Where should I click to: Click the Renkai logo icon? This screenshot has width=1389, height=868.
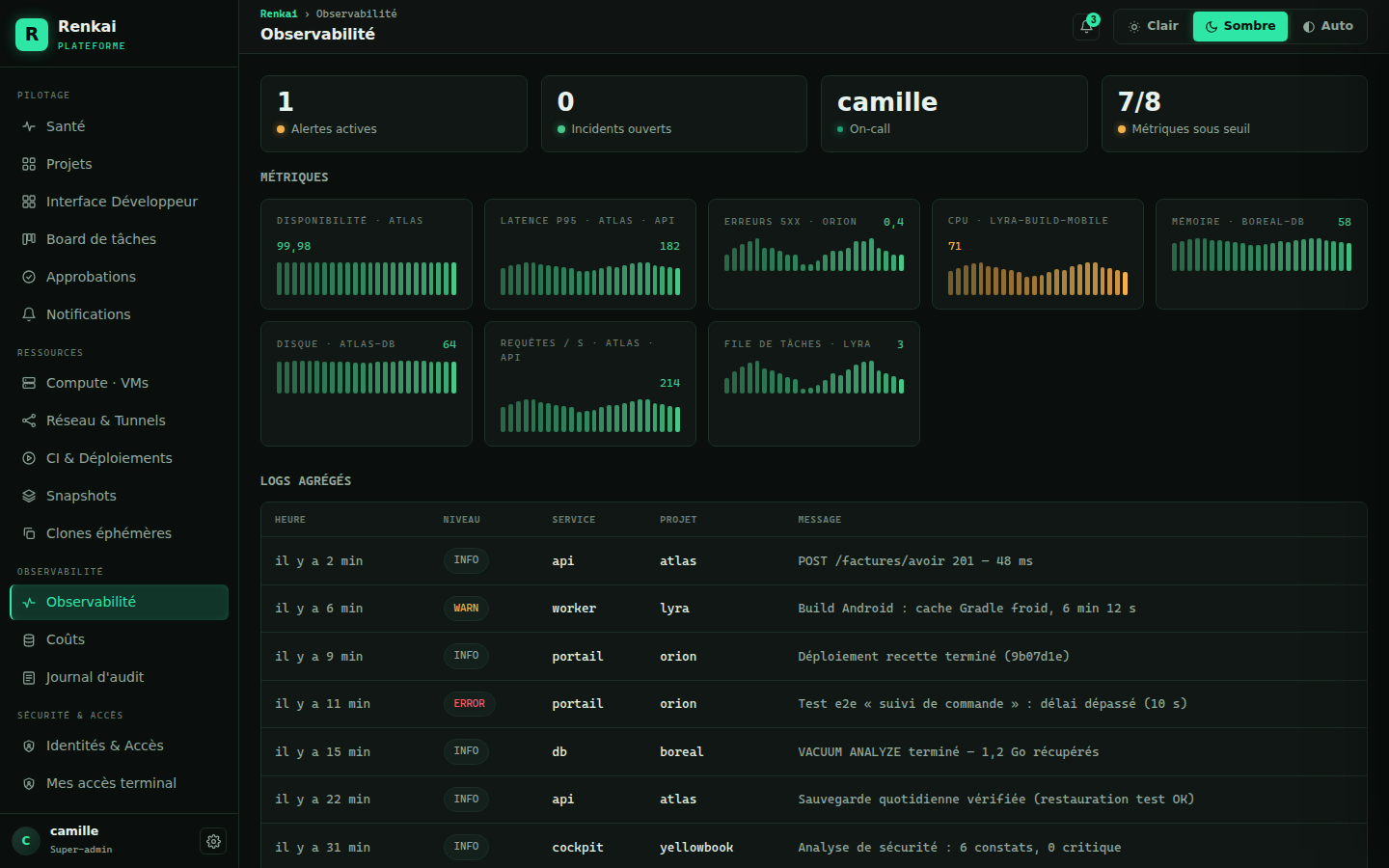[32, 35]
